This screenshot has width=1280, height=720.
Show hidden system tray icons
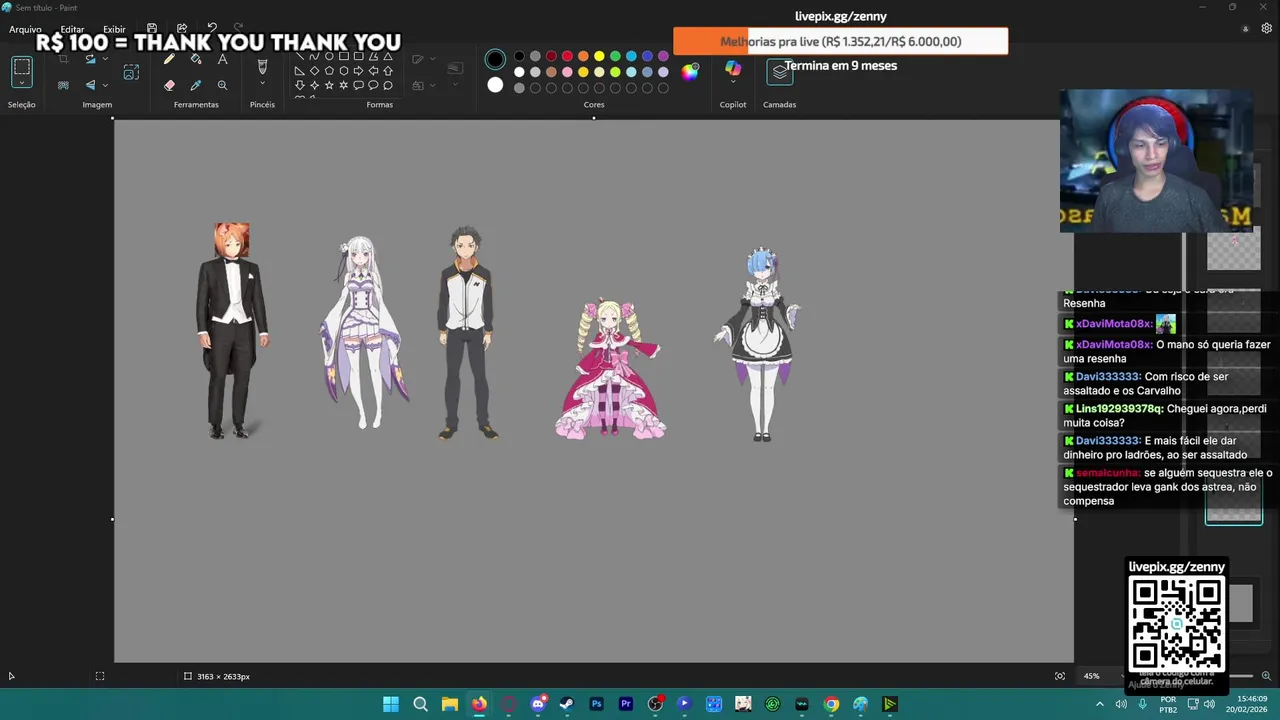point(1100,704)
